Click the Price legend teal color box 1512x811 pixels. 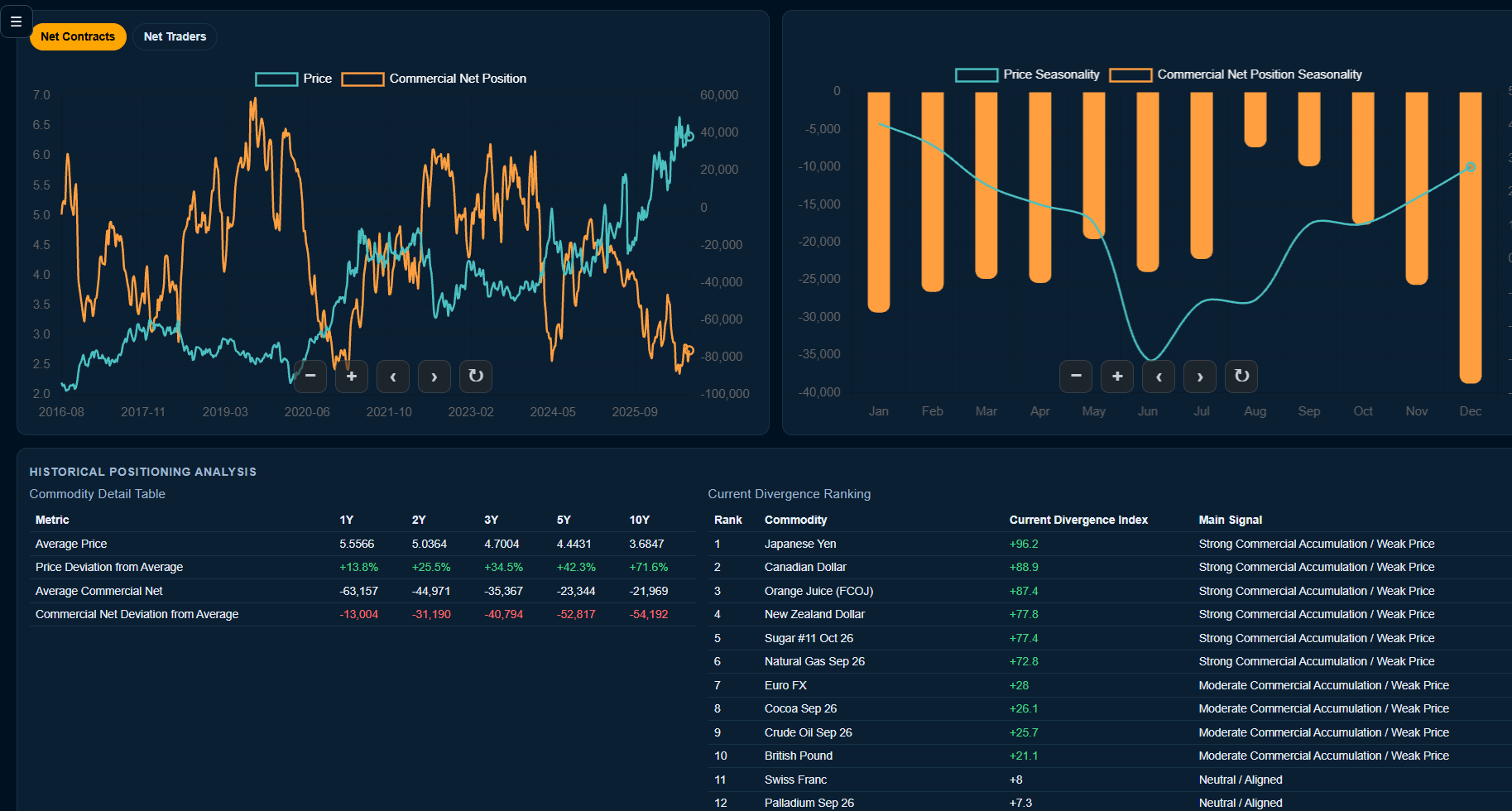pos(276,79)
